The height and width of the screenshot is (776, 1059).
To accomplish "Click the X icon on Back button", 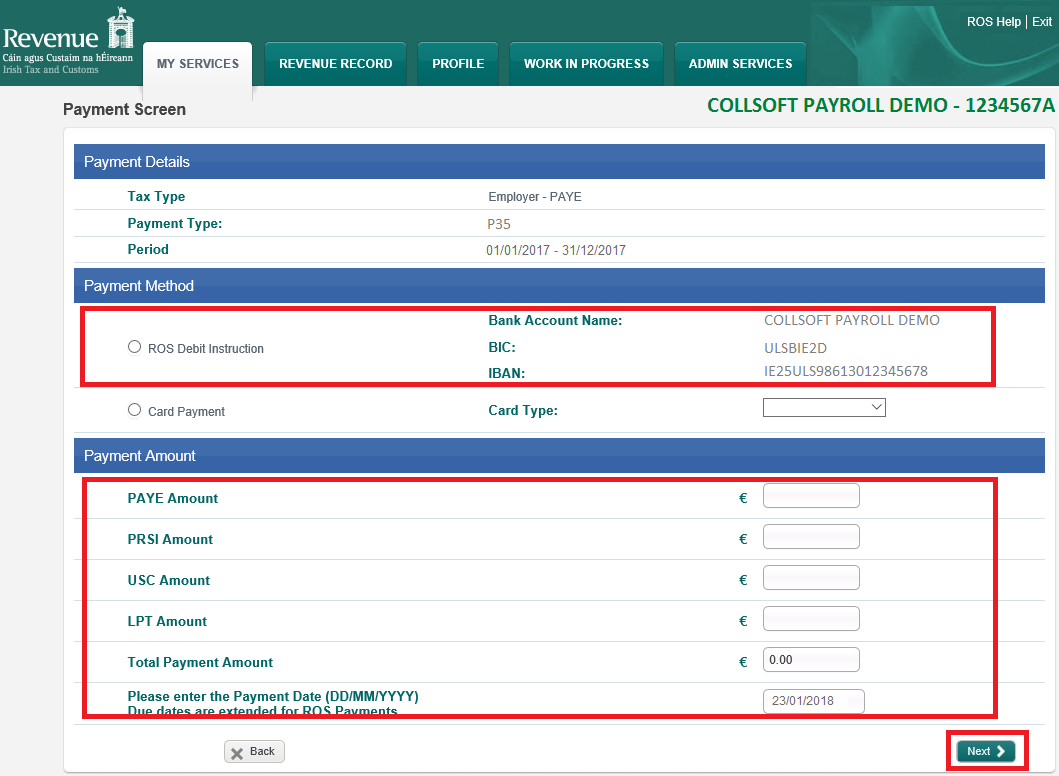I will pos(237,753).
